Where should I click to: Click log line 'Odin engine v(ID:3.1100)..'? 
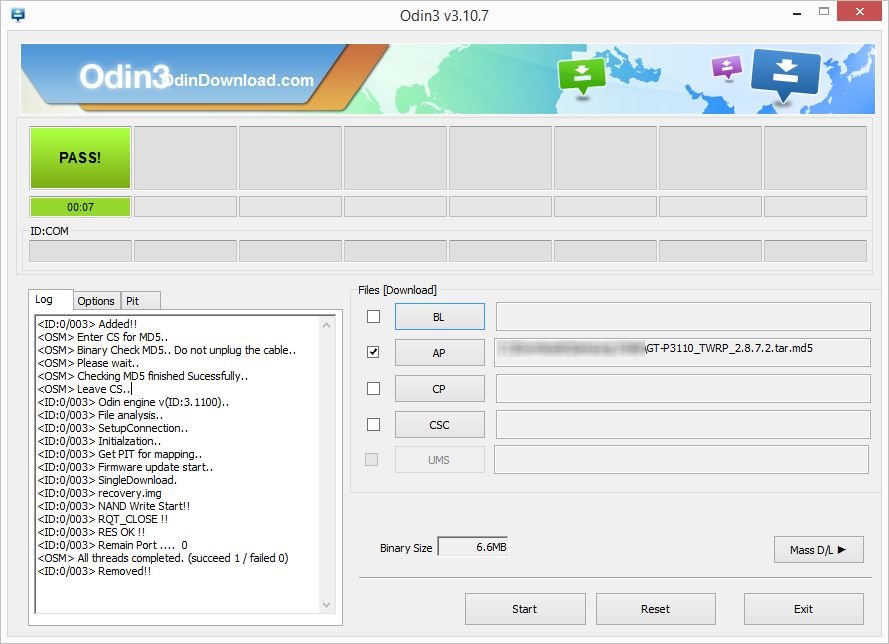[x=133, y=402]
